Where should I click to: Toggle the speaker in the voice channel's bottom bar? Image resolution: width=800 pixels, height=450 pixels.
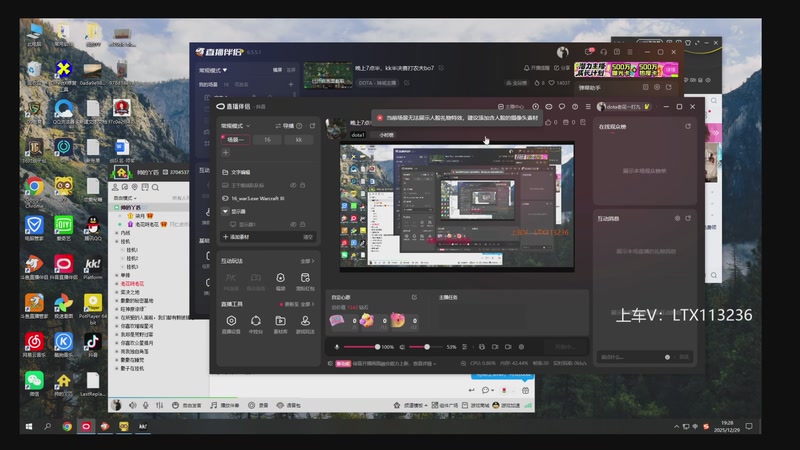(x=133, y=405)
